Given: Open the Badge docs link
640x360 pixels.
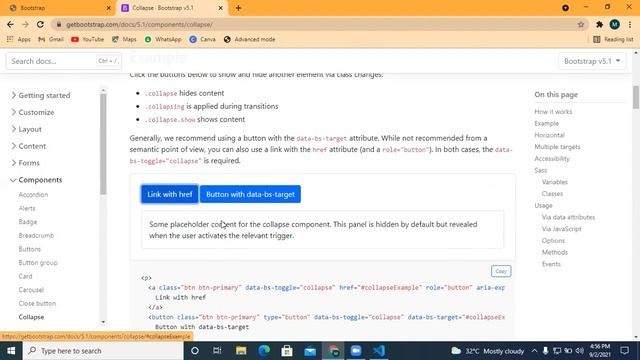Looking at the screenshot, I should [x=28, y=222].
